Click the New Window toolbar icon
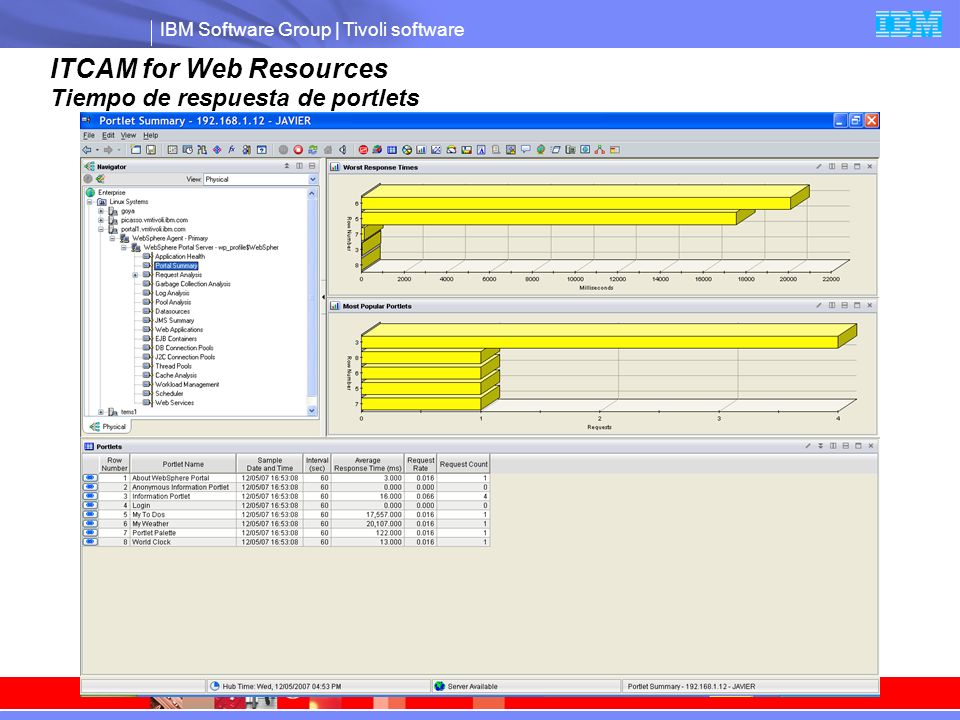Image resolution: width=960 pixels, height=720 pixels. pos(136,150)
